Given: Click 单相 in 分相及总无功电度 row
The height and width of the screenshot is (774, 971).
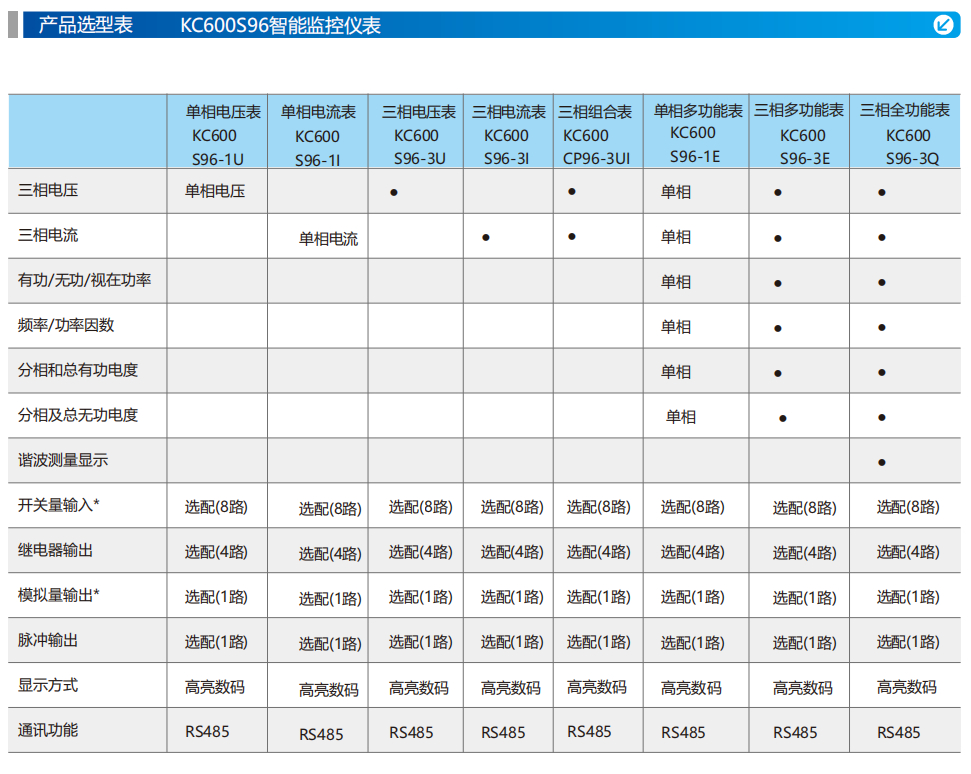Looking at the screenshot, I should click(x=681, y=417).
